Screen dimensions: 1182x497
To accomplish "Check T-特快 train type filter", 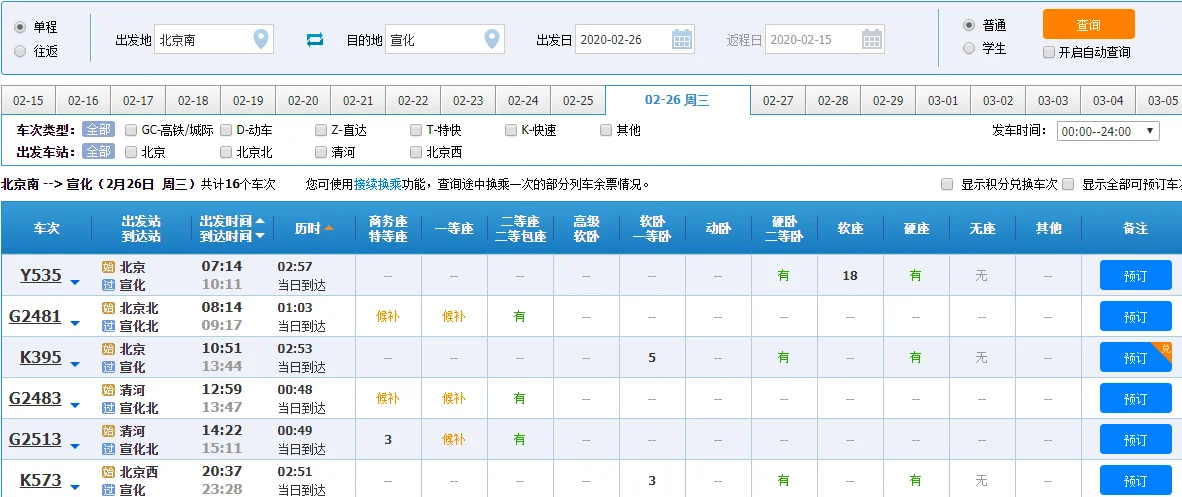I will [x=416, y=130].
